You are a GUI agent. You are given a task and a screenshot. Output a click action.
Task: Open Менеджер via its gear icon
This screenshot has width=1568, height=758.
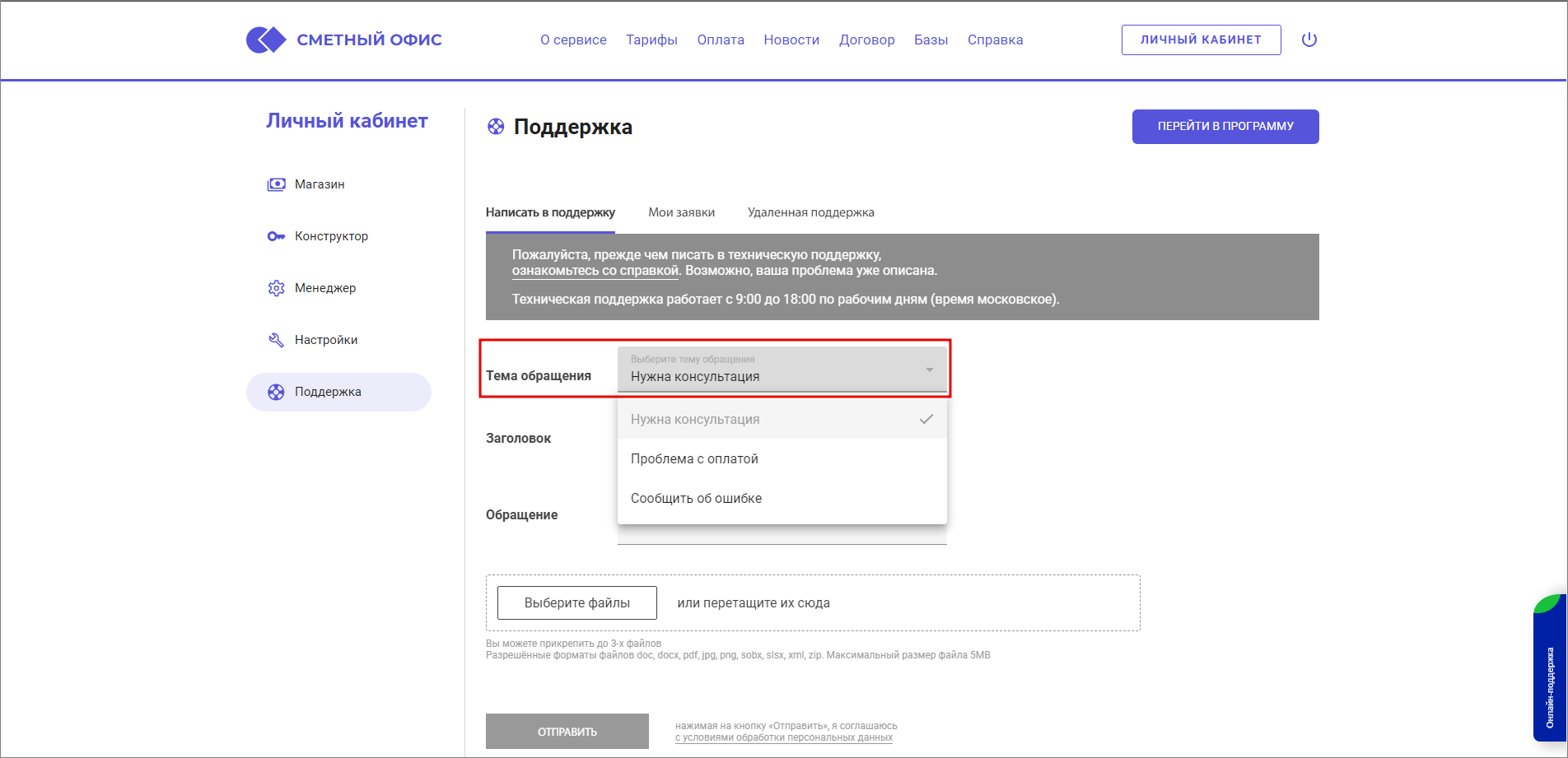pos(276,288)
